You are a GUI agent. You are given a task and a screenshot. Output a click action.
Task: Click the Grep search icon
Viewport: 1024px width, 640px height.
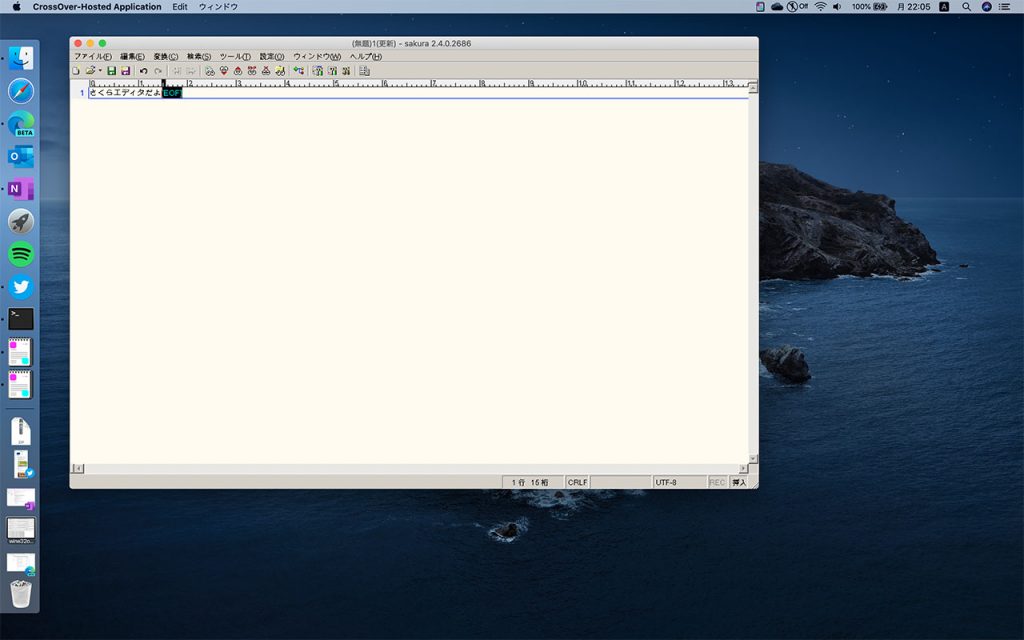[280, 71]
